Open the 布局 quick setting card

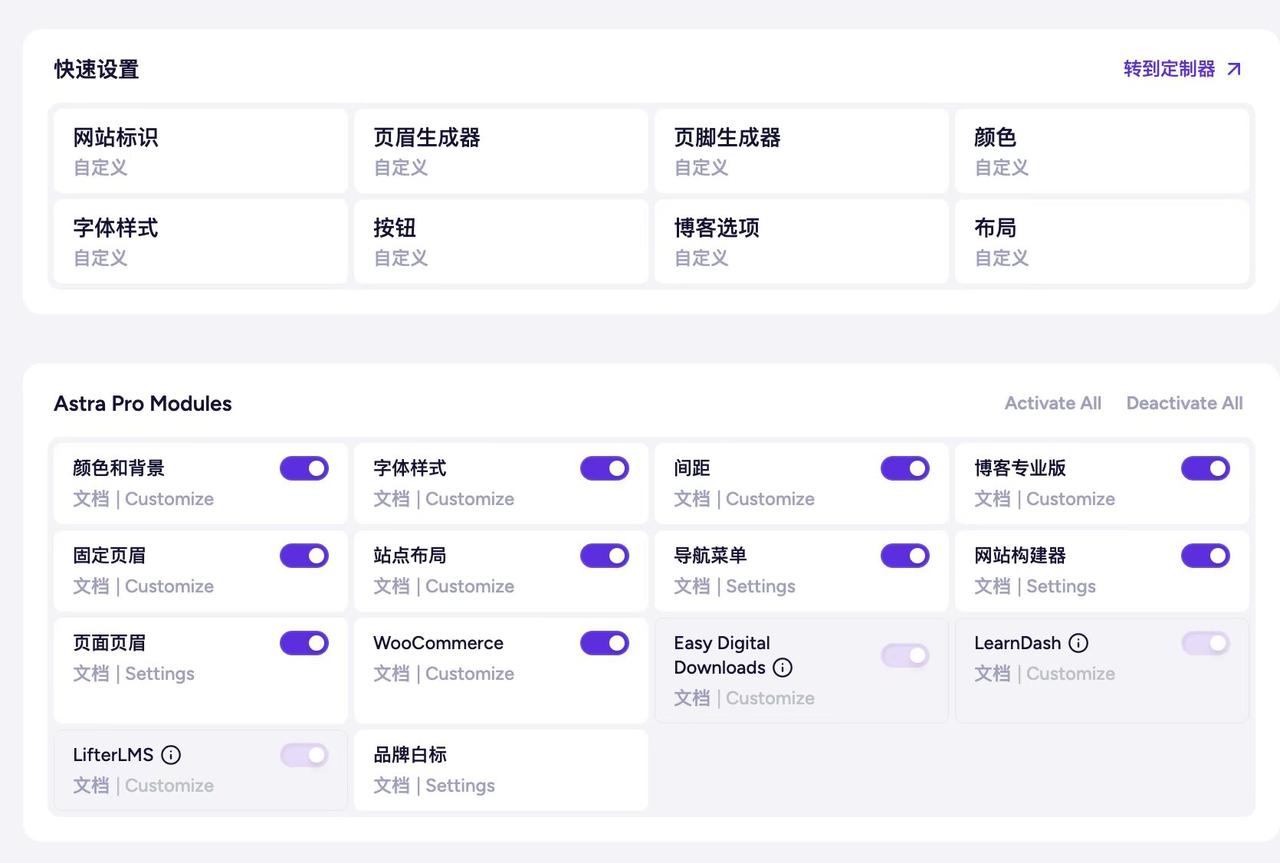pyautogui.click(x=1102, y=241)
